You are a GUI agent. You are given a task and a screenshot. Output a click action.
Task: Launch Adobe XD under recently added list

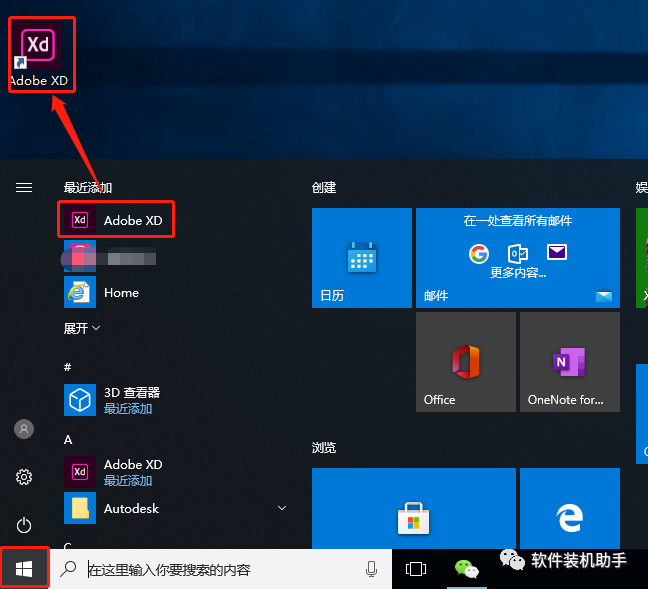pyautogui.click(x=116, y=220)
